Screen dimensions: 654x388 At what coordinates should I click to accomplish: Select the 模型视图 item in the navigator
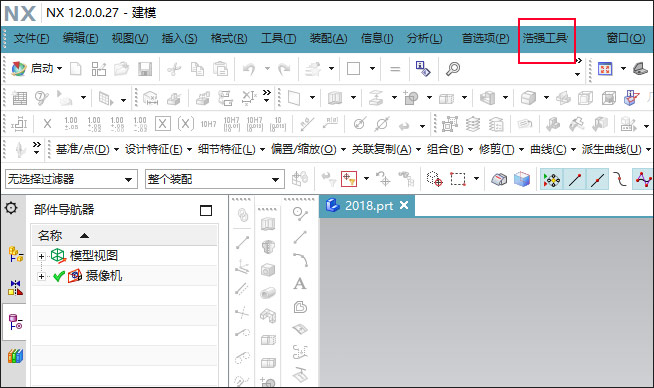coord(94,255)
